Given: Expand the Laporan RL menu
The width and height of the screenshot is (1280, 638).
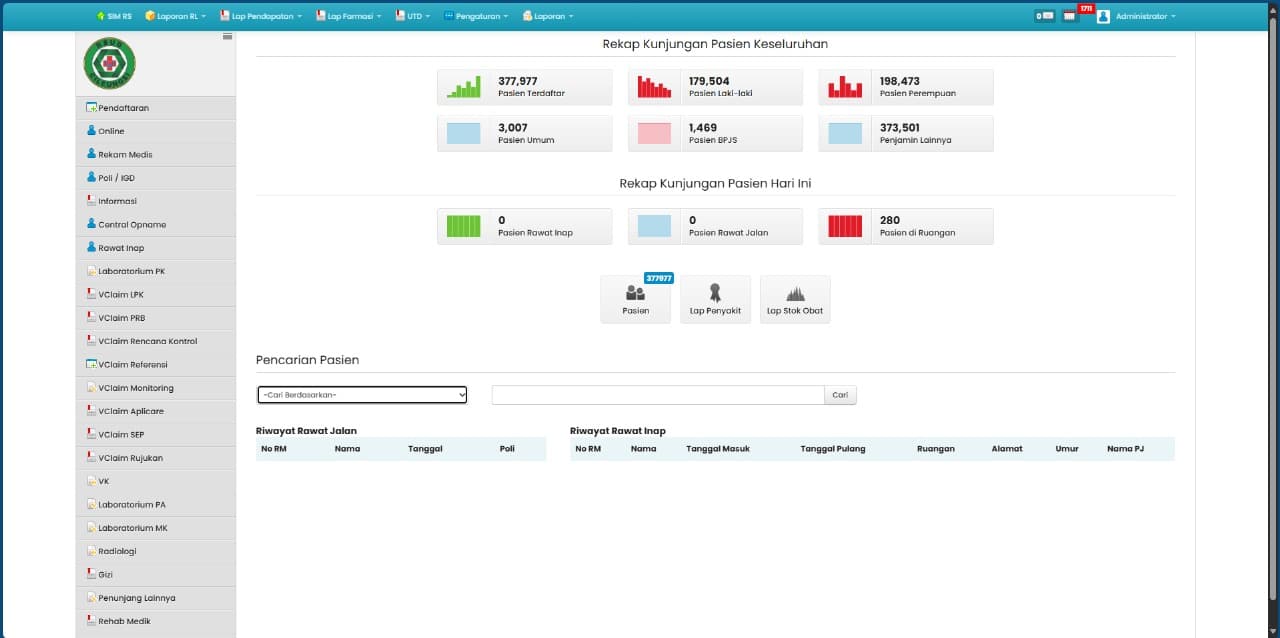Looking at the screenshot, I should click(x=176, y=16).
